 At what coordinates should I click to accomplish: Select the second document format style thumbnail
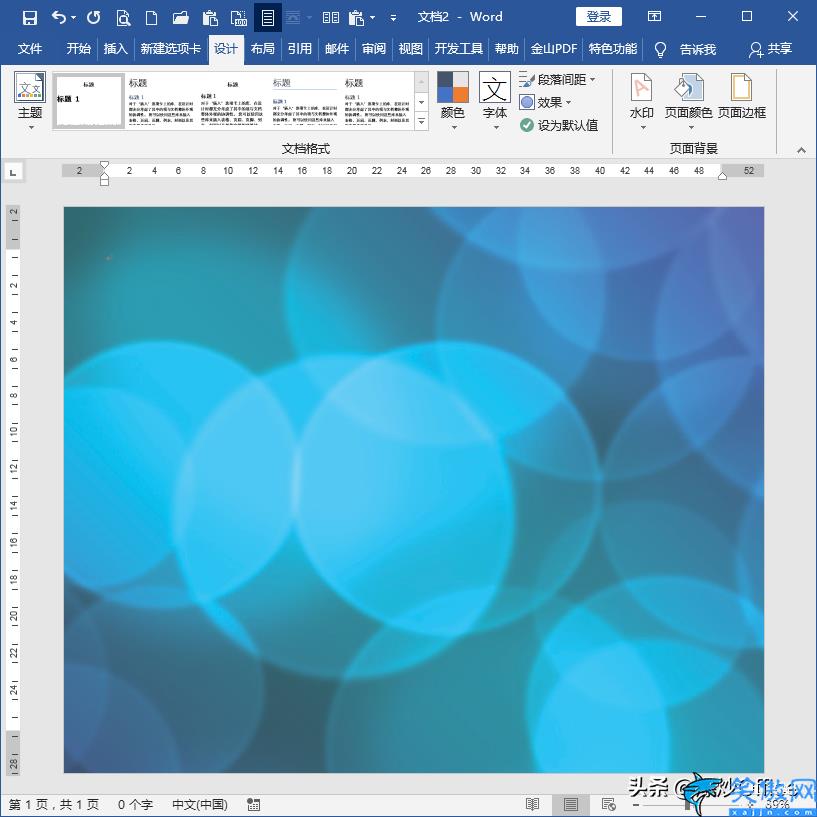tap(161, 101)
